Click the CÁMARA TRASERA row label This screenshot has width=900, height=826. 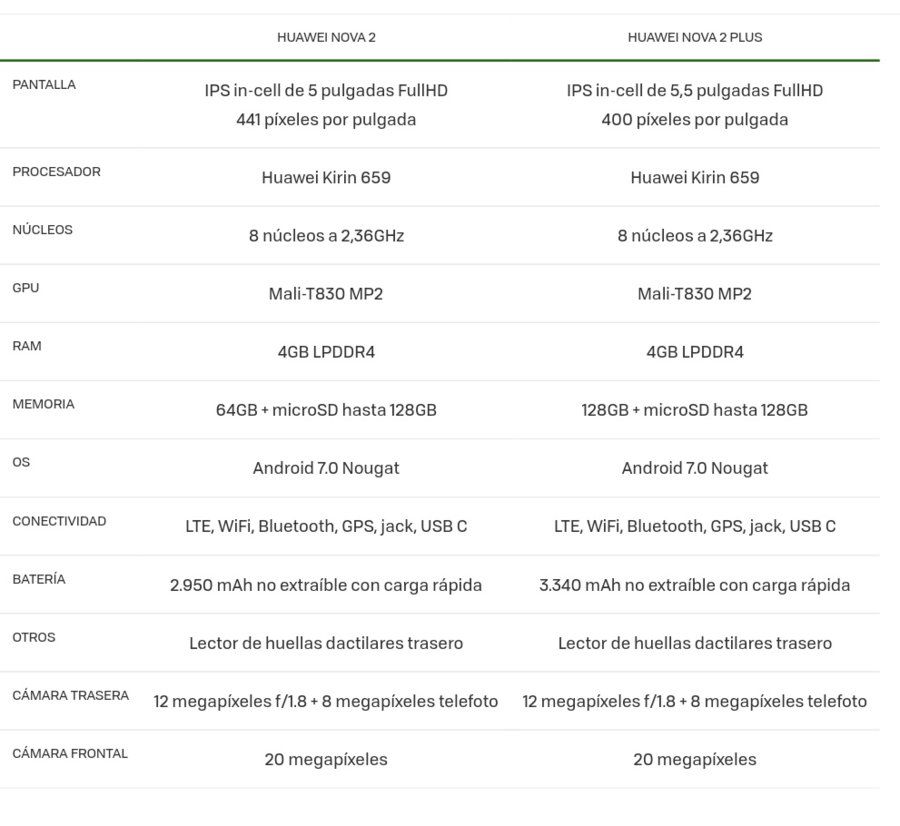click(71, 695)
